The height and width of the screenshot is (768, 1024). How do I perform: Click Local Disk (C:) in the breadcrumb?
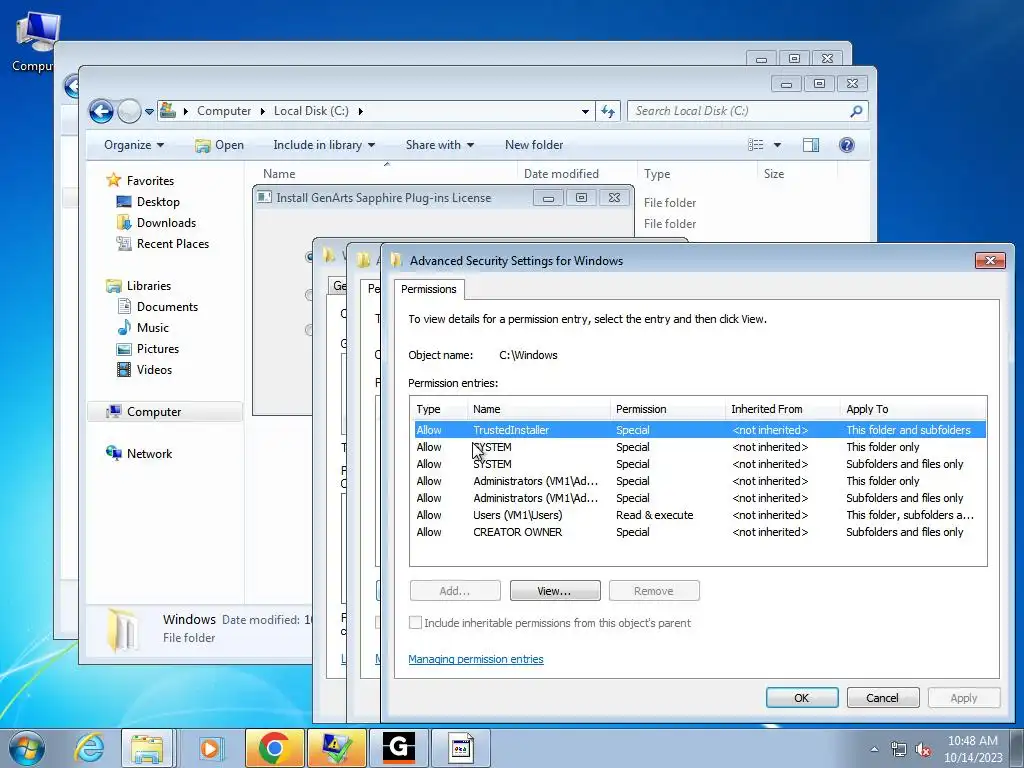pos(311,111)
